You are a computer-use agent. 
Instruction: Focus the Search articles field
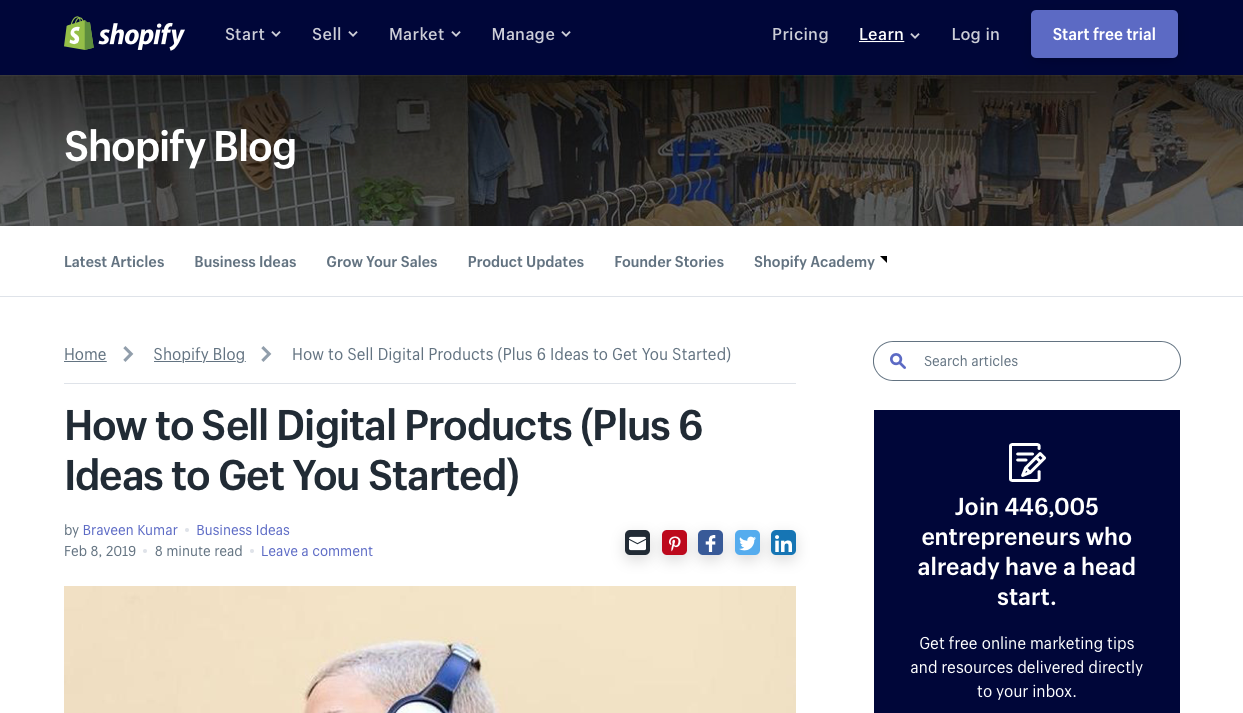pos(1027,361)
